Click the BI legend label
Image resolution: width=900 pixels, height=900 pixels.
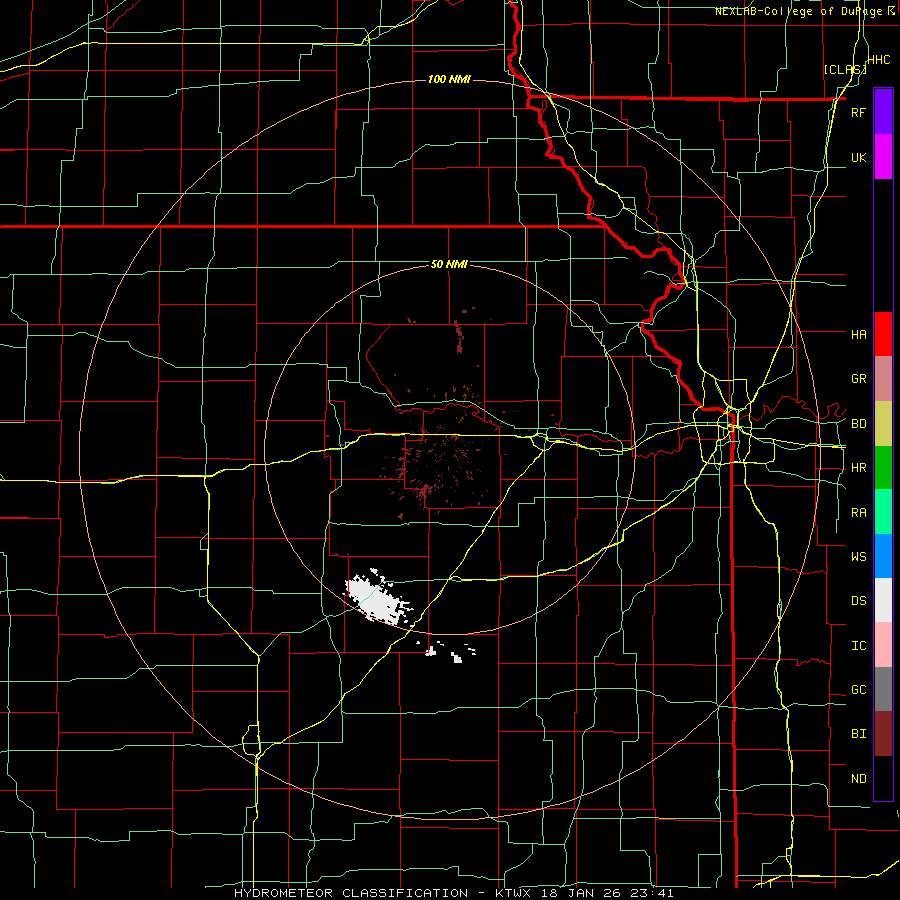point(858,734)
